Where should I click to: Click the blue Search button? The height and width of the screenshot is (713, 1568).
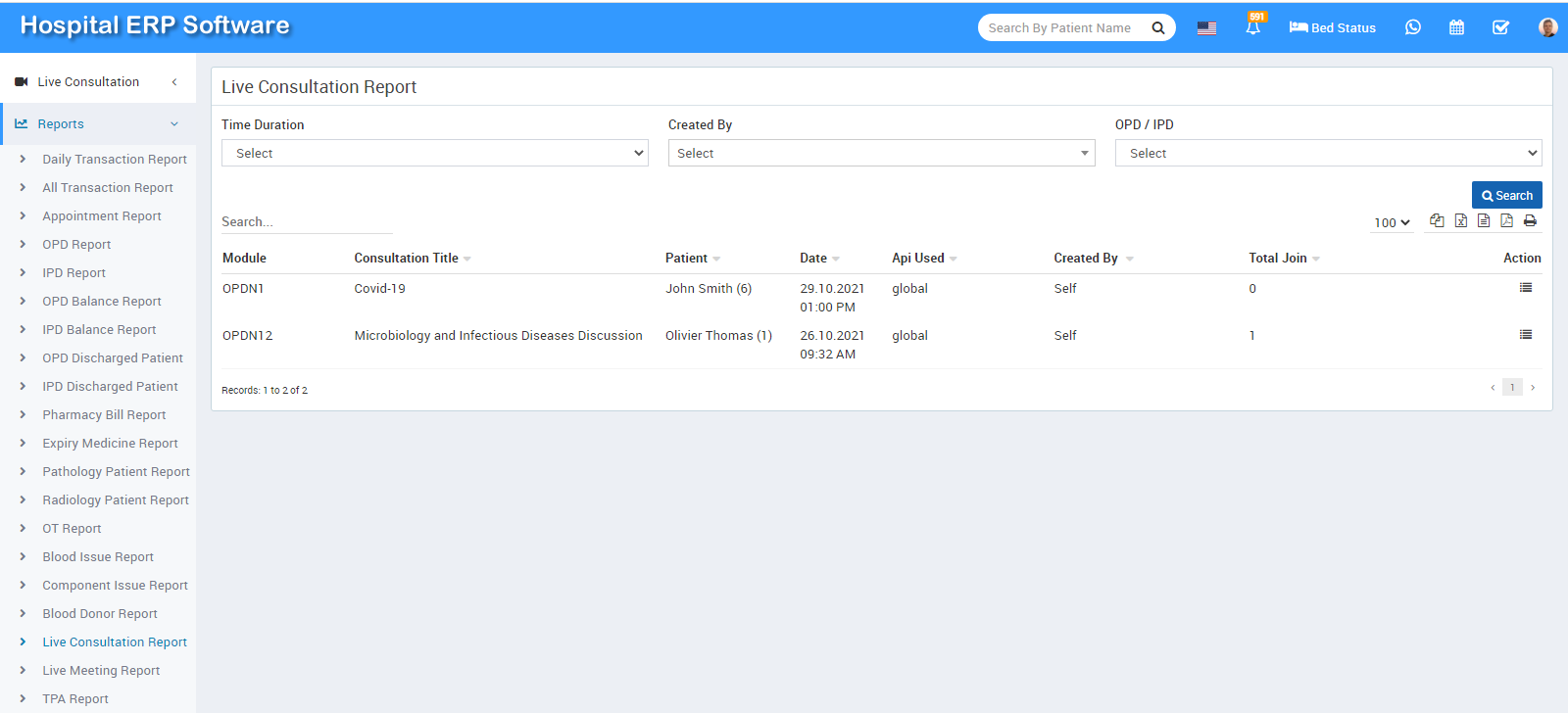[x=1506, y=195]
